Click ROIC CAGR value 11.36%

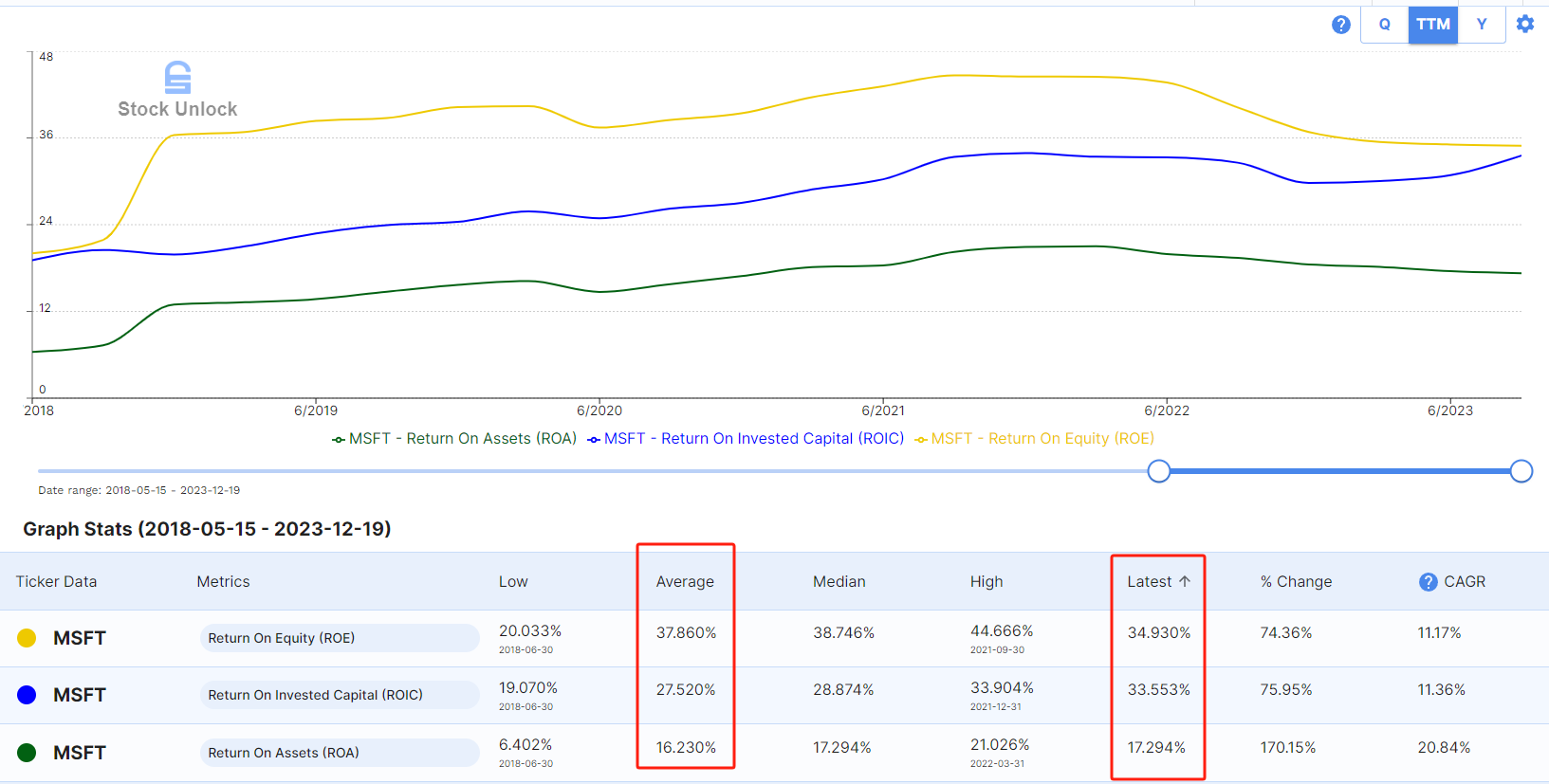[x=1441, y=690]
